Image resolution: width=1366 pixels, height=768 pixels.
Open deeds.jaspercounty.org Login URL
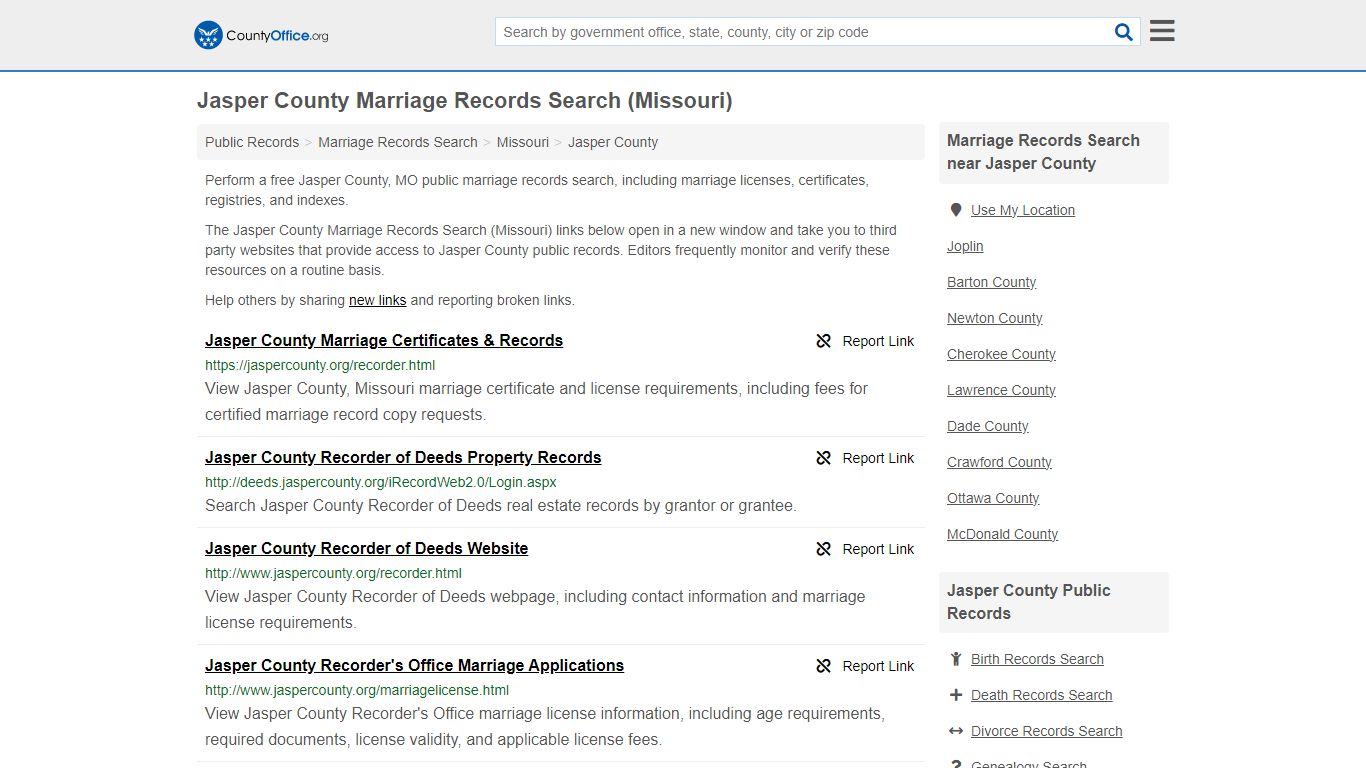click(381, 482)
